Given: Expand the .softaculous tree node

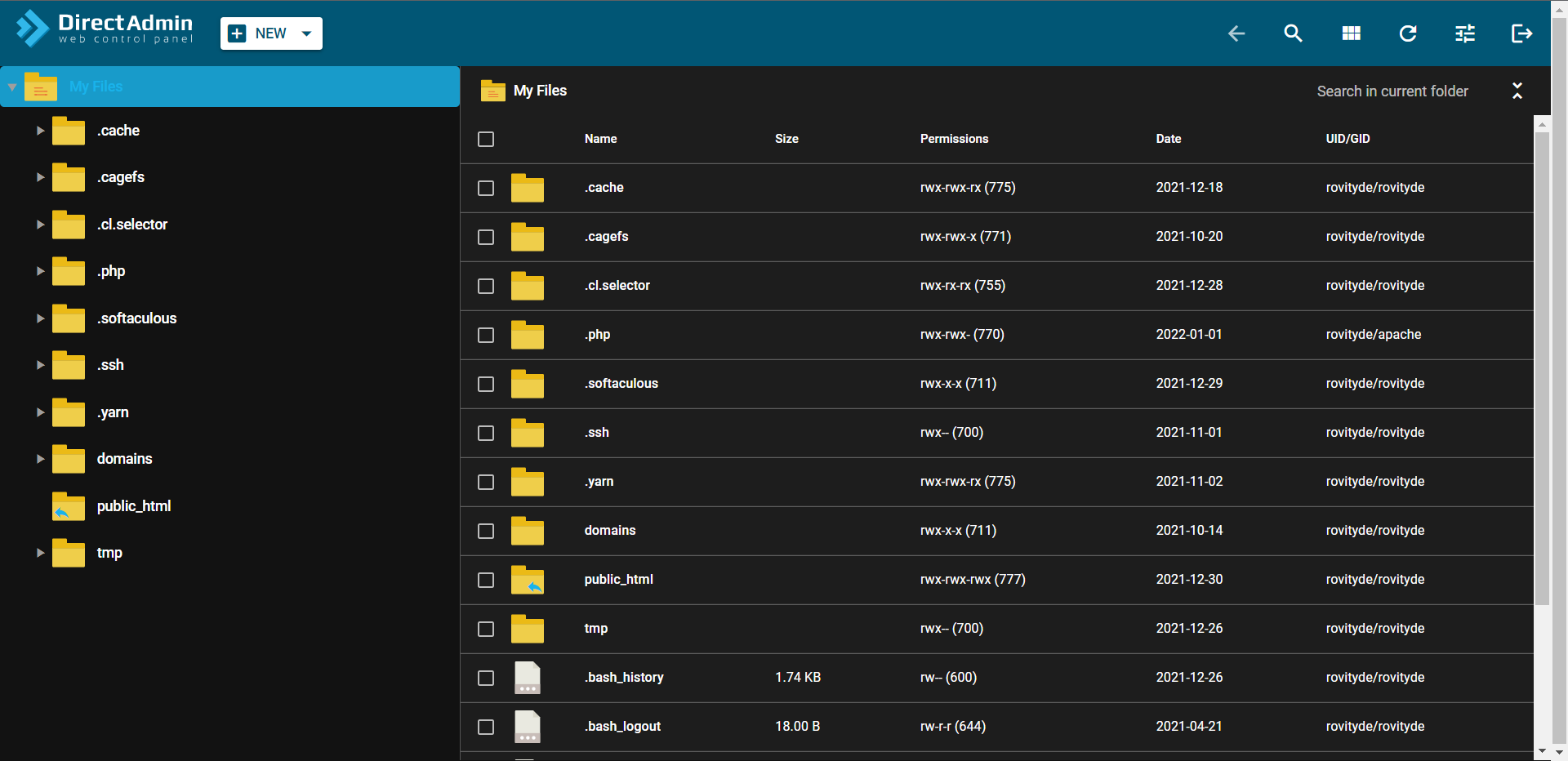Looking at the screenshot, I should [x=40, y=318].
